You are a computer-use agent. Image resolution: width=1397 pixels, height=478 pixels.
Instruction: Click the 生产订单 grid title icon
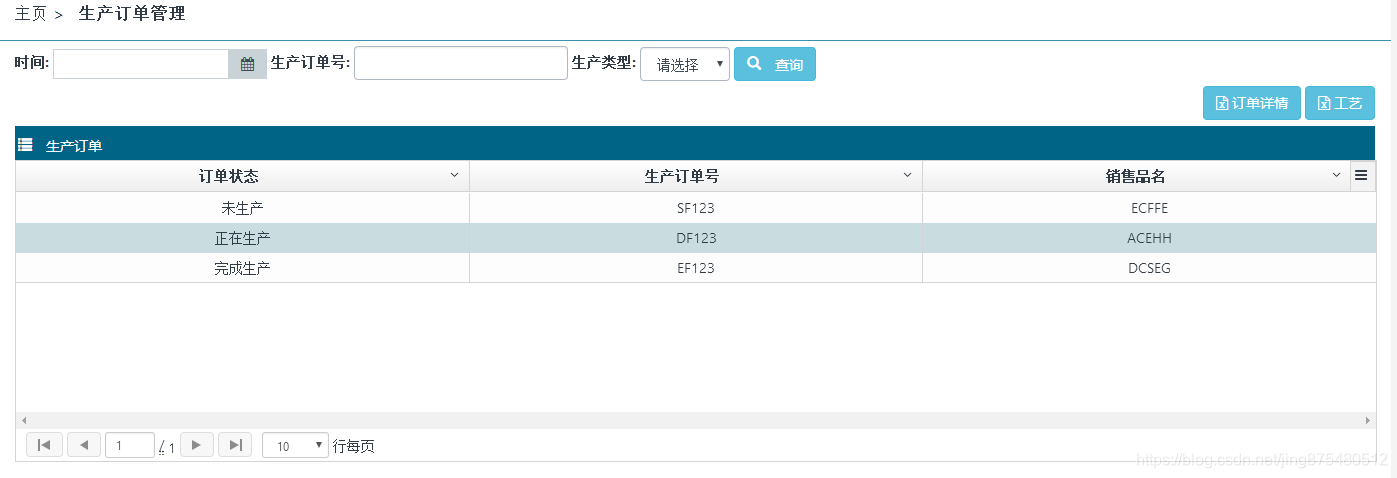[26, 145]
